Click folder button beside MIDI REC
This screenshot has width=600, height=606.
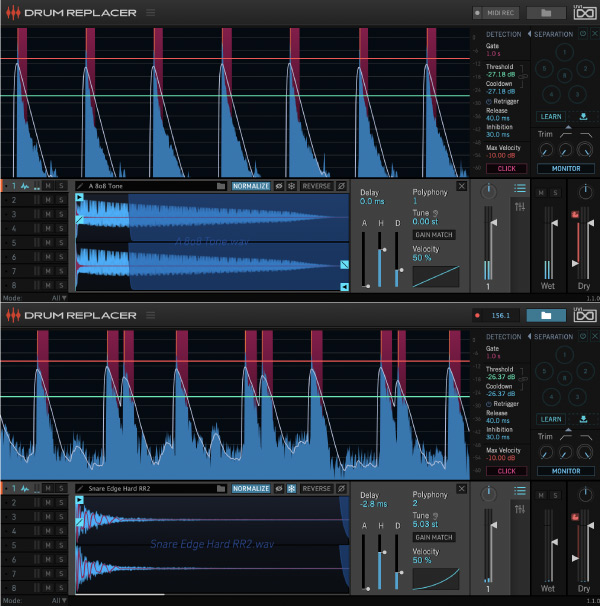(546, 13)
